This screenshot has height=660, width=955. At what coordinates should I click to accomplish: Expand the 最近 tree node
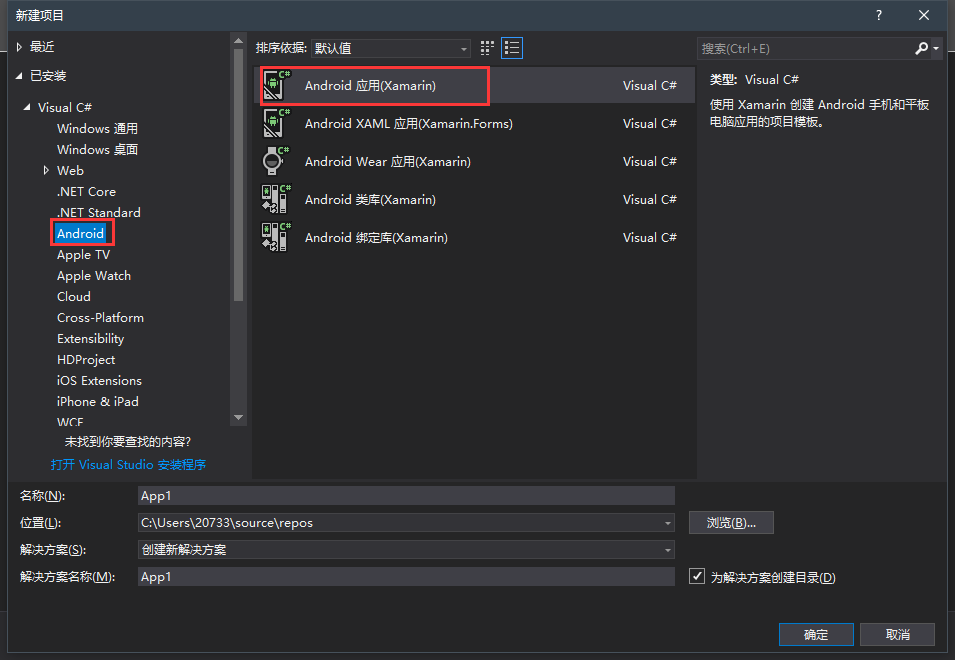pos(19,47)
